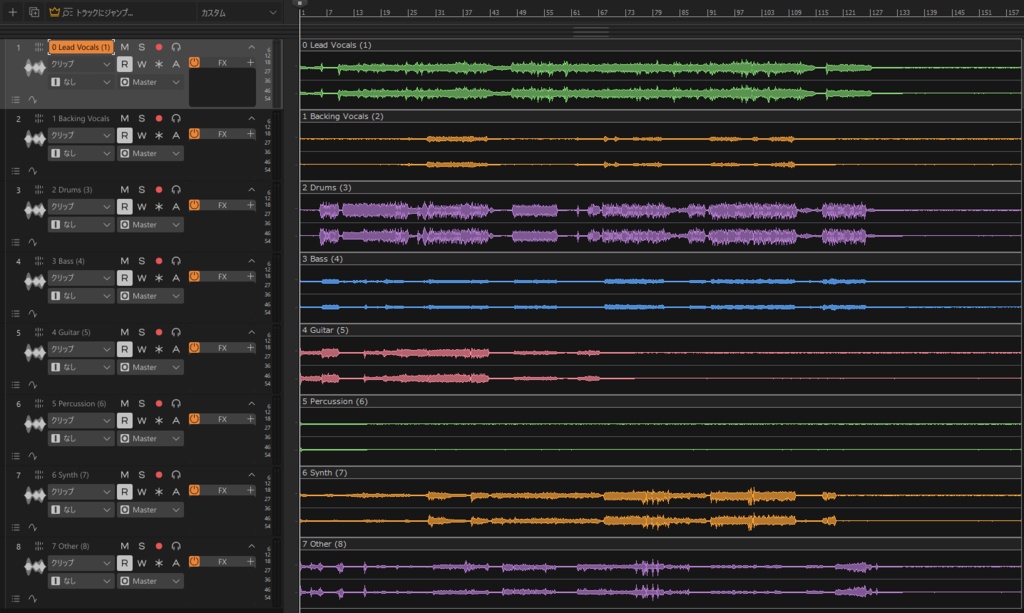Toggle automation read on Lead Vocals

pyautogui.click(x=124, y=64)
